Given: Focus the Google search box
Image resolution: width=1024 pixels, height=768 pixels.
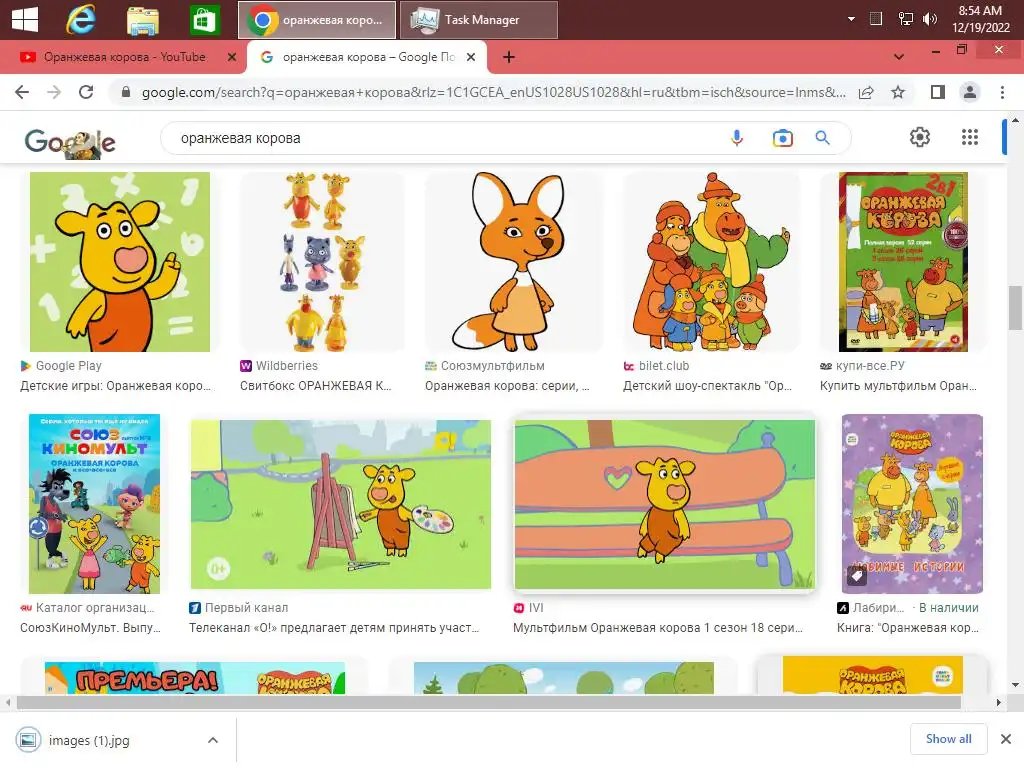Looking at the screenshot, I should pyautogui.click(x=444, y=138).
